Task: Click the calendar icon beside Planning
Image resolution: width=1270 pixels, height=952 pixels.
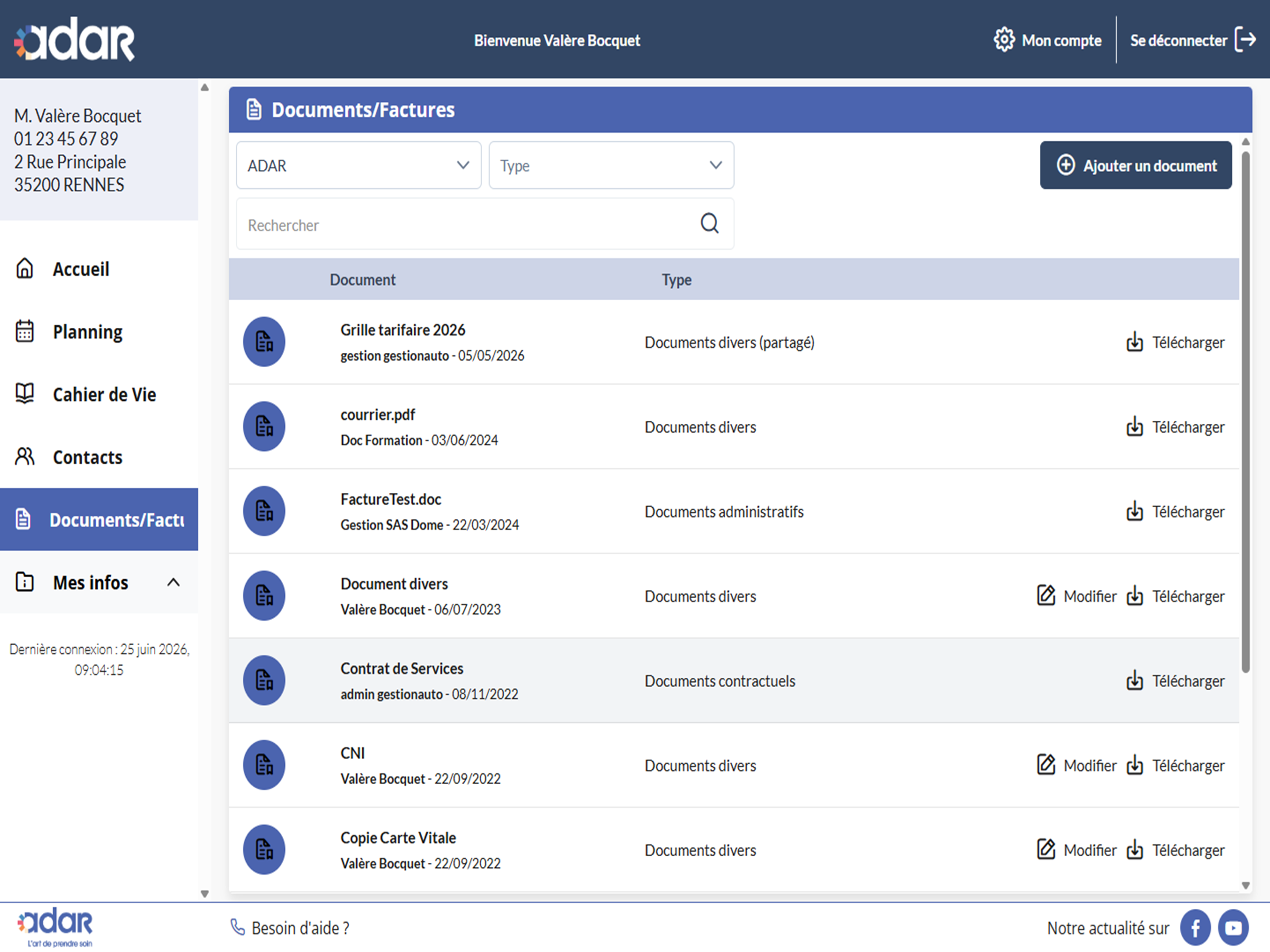Action: tap(25, 331)
